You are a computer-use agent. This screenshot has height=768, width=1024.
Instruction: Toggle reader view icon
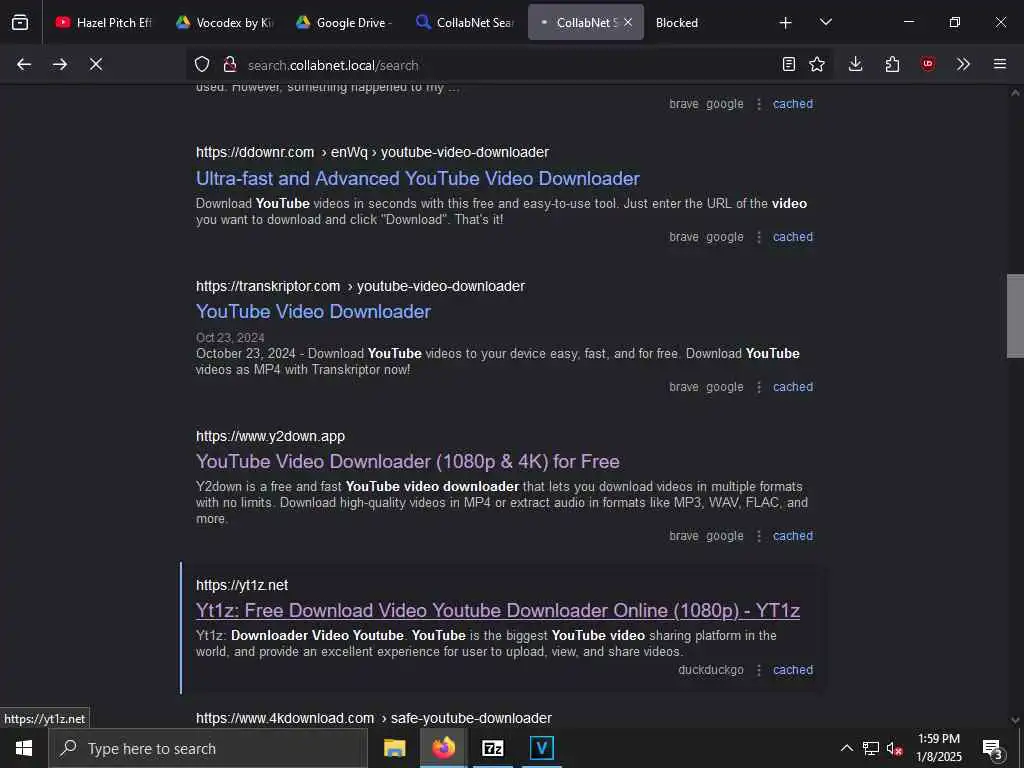[x=789, y=64]
